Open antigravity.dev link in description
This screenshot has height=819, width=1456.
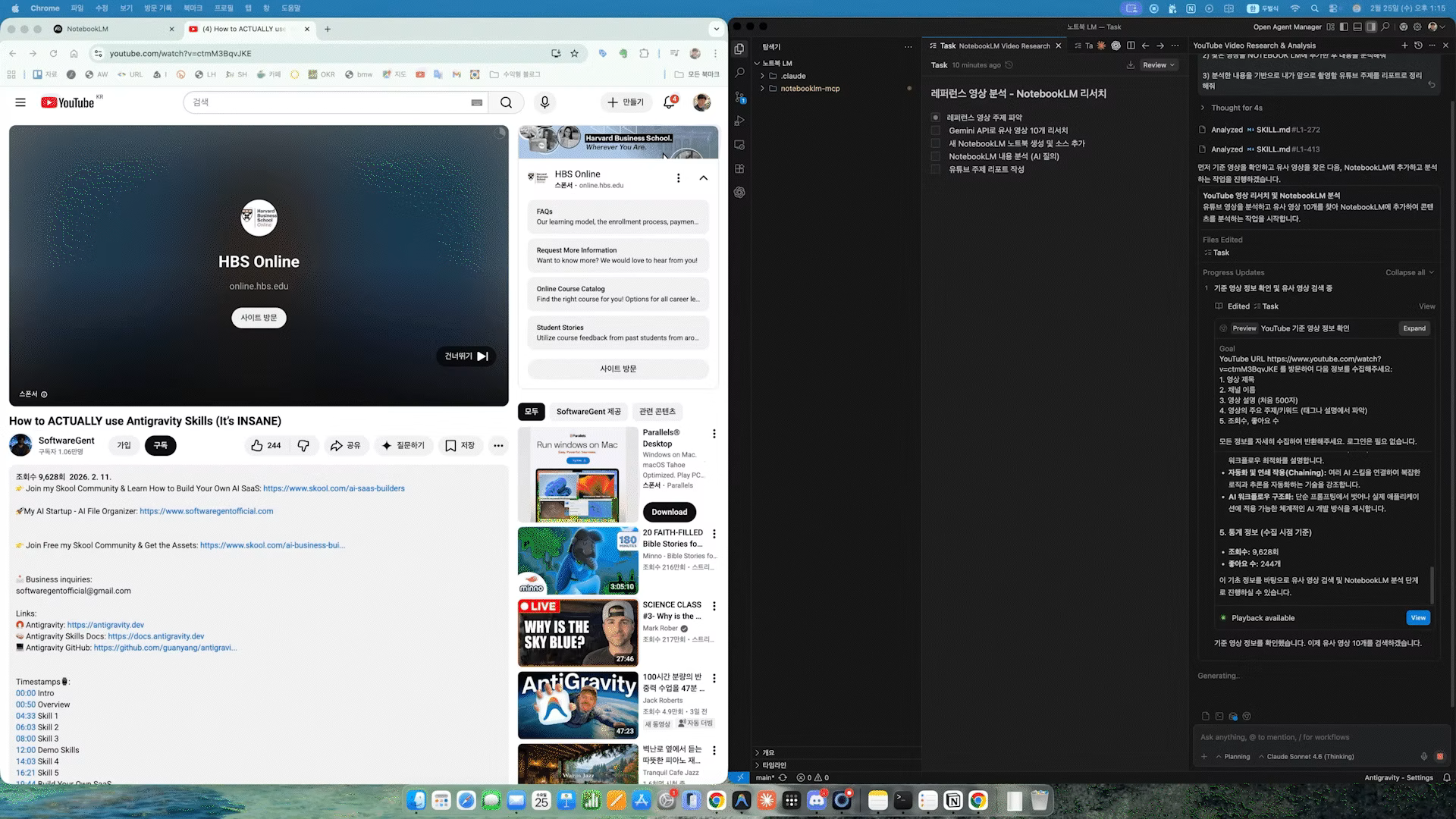[x=105, y=625]
